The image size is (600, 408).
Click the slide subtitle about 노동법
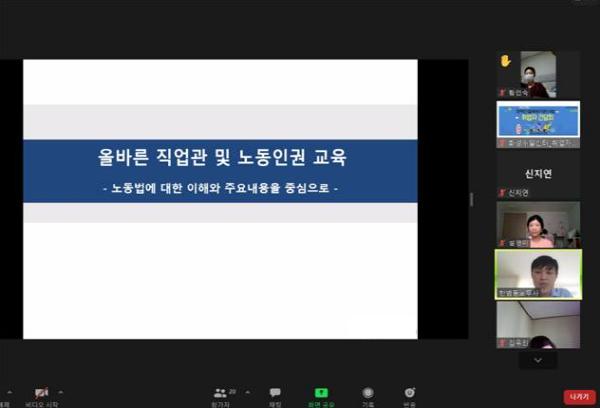click(x=220, y=188)
